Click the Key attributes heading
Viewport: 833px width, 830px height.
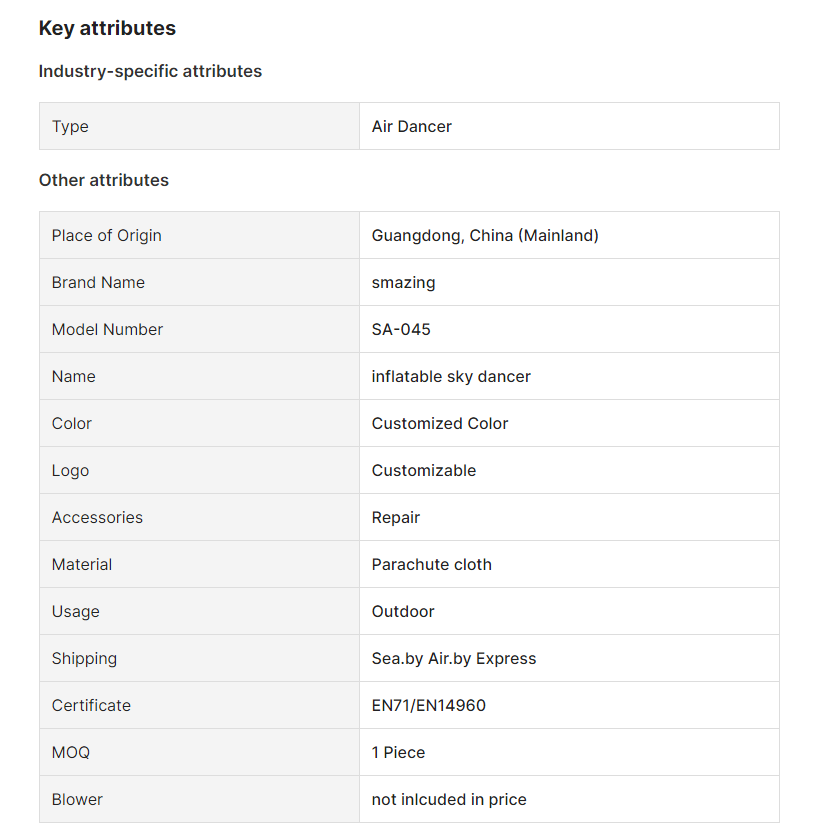(x=107, y=28)
